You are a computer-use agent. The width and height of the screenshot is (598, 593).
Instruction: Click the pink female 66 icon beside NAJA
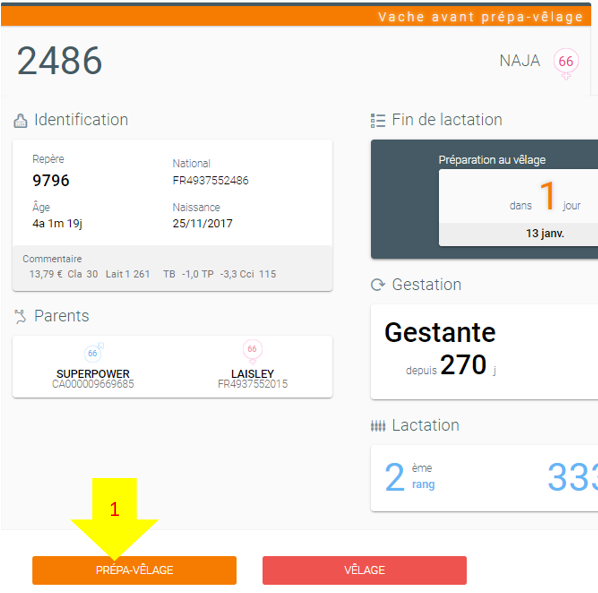[x=566, y=63]
